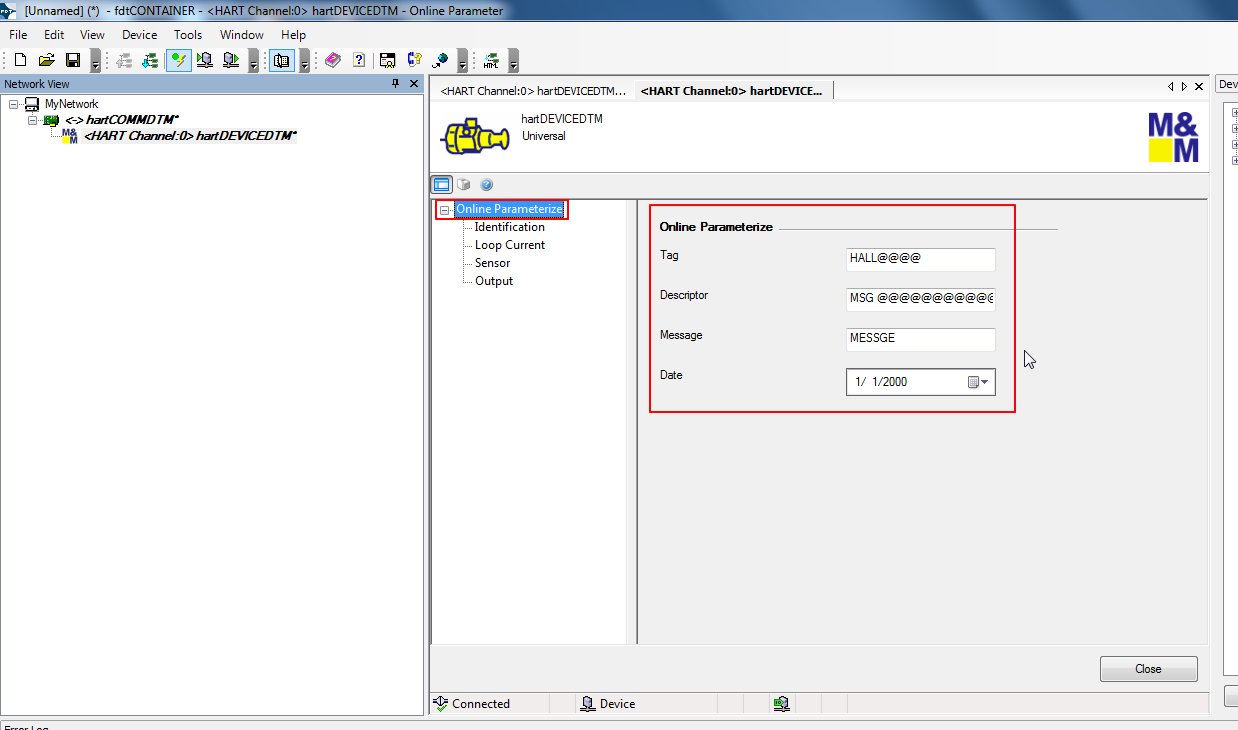
Task: Open dropdown arrow after the open book icon
Action: 304,62
